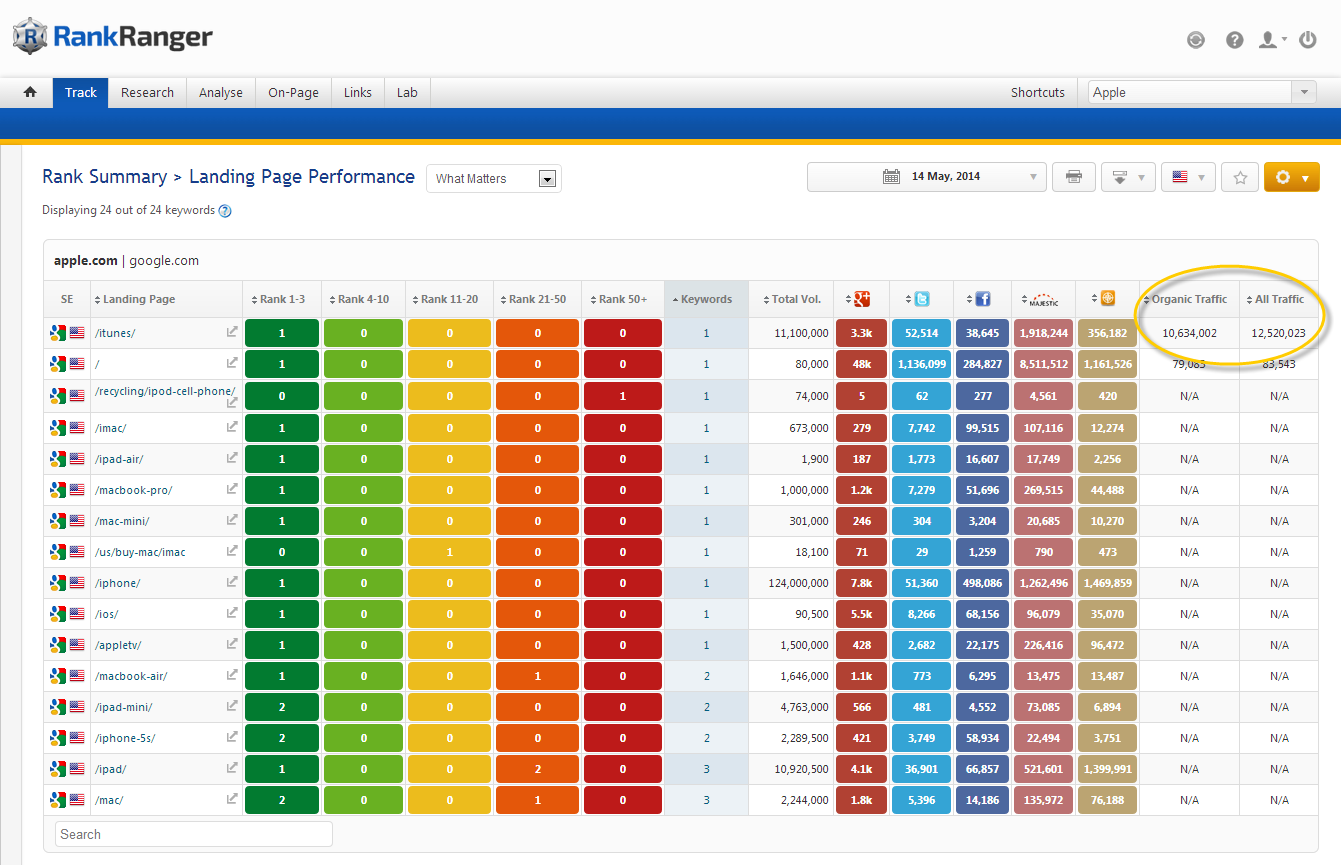The image size is (1341, 865).
Task: Click the Home icon in navigation bar
Action: coord(30,92)
